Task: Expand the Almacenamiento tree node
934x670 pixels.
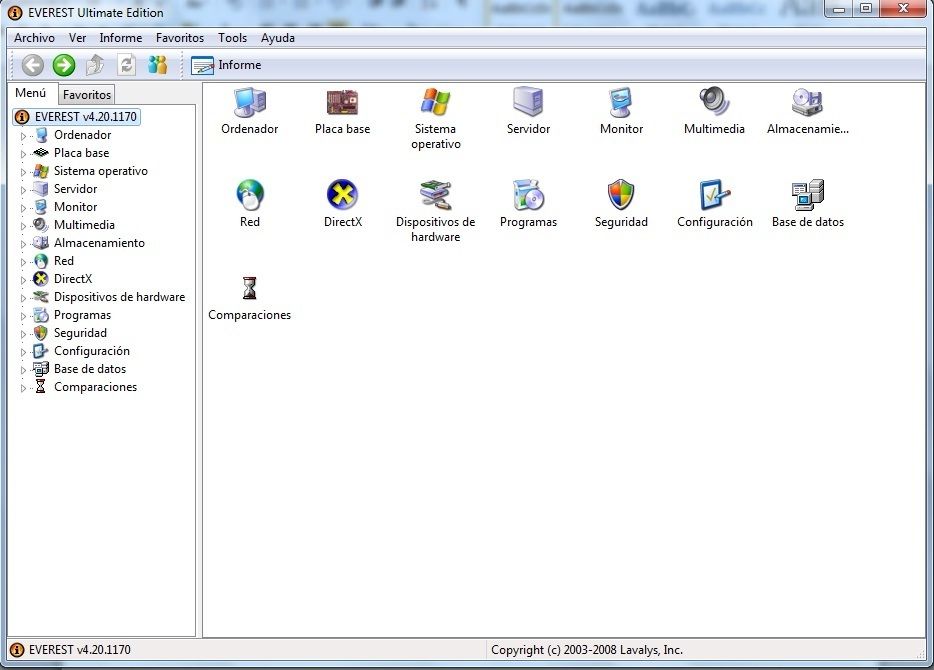Action: coord(24,244)
